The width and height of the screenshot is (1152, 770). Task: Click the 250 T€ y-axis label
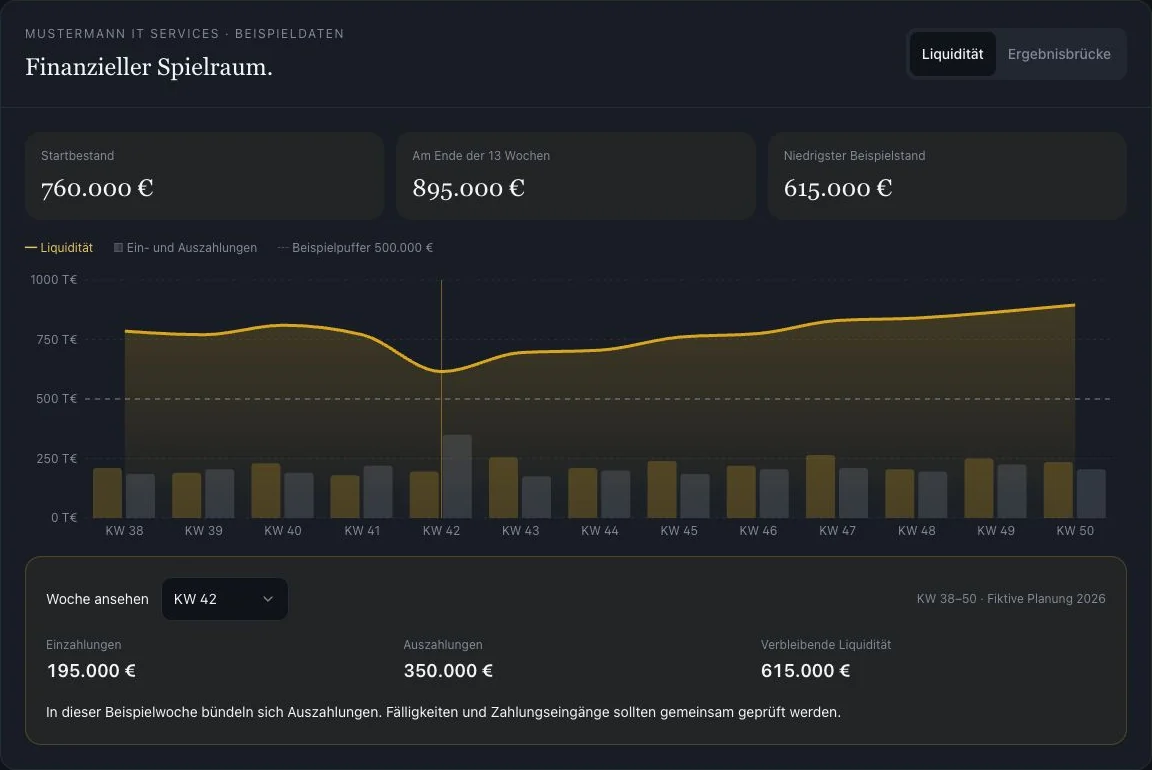(57, 458)
